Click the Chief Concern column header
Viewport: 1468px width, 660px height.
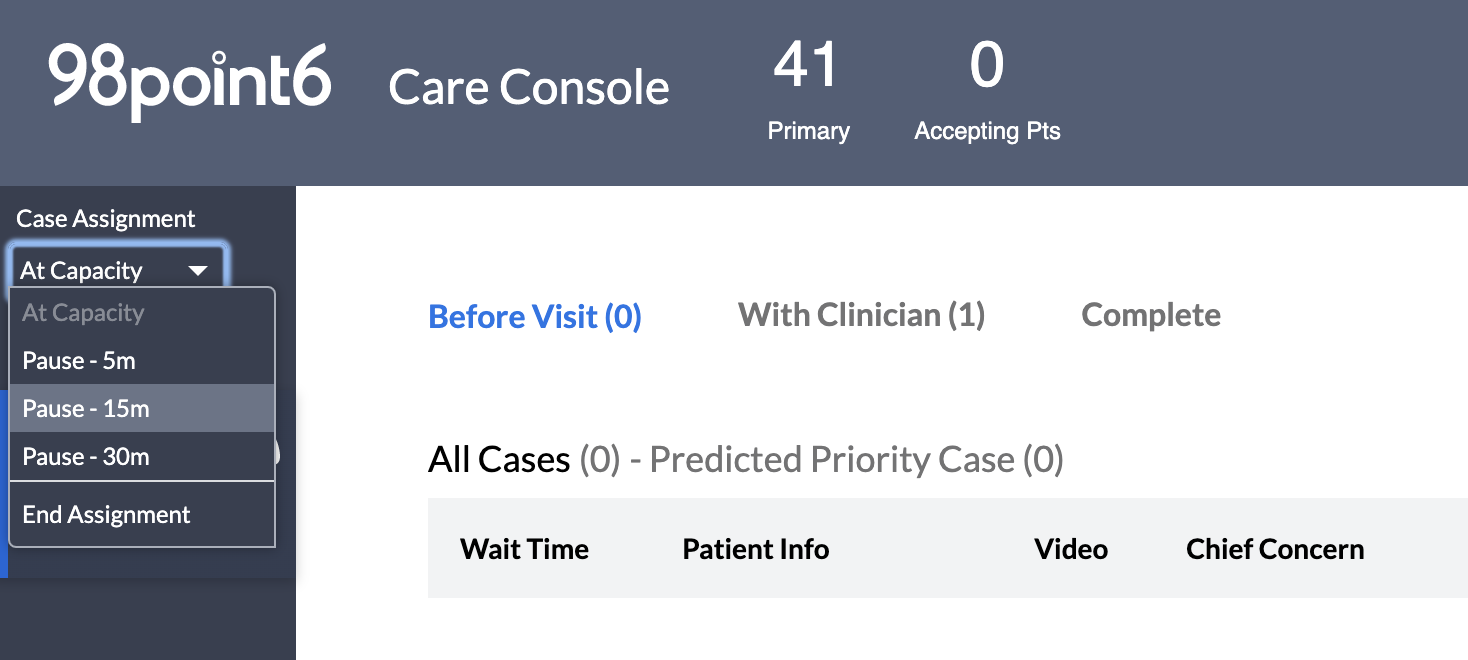[1275, 549]
